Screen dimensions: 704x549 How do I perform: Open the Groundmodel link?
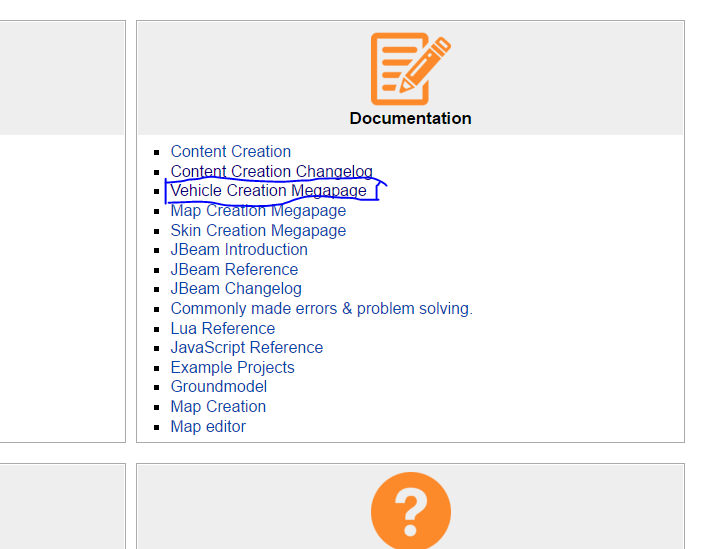tap(219, 386)
